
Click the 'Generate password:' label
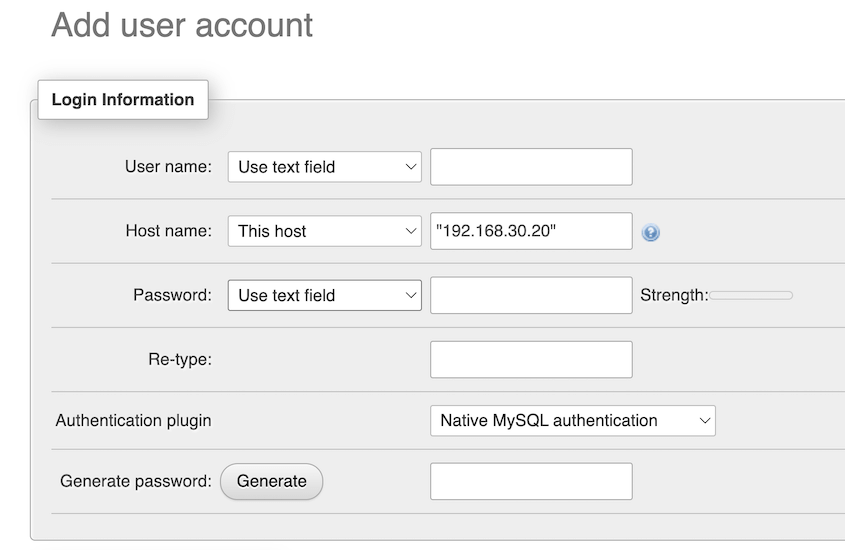(x=136, y=481)
